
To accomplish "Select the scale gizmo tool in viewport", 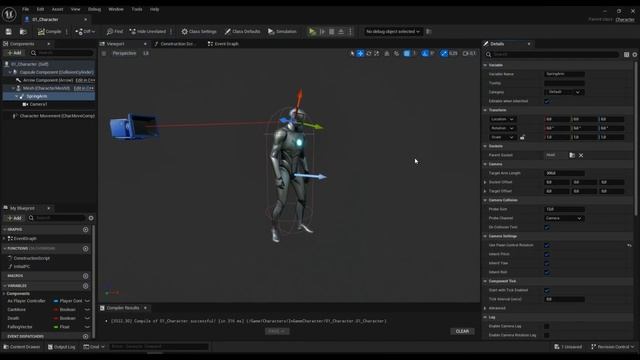I will point(376,53).
